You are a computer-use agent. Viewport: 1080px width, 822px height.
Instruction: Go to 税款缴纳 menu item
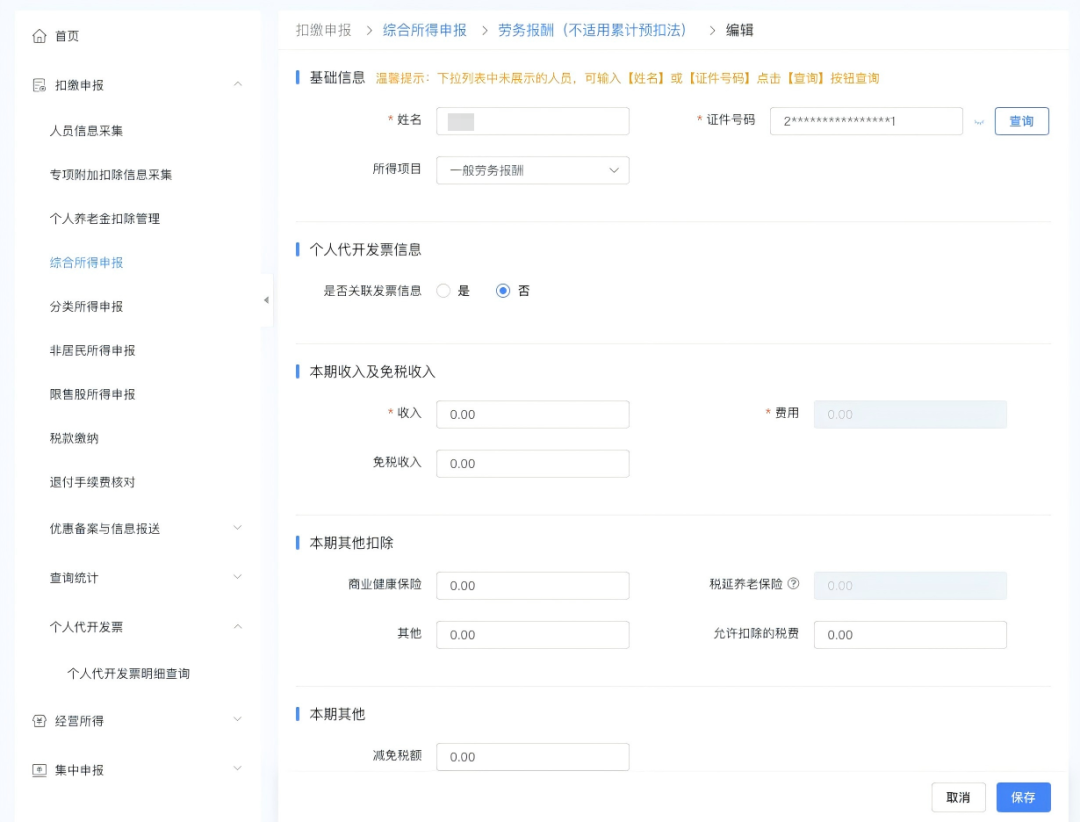pyautogui.click(x=74, y=438)
